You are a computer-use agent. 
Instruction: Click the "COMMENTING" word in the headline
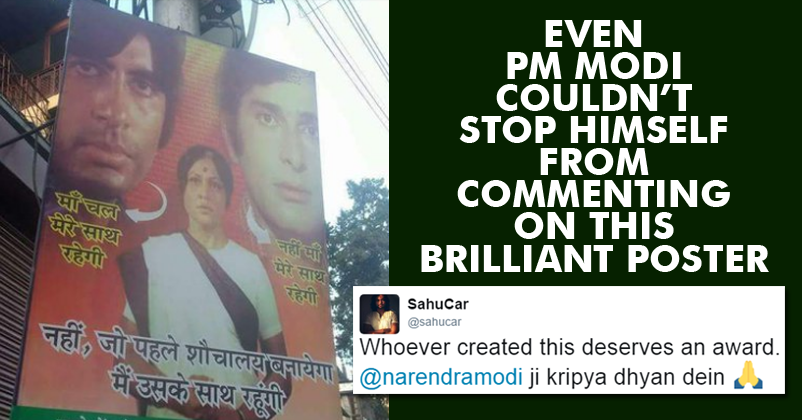593,194
